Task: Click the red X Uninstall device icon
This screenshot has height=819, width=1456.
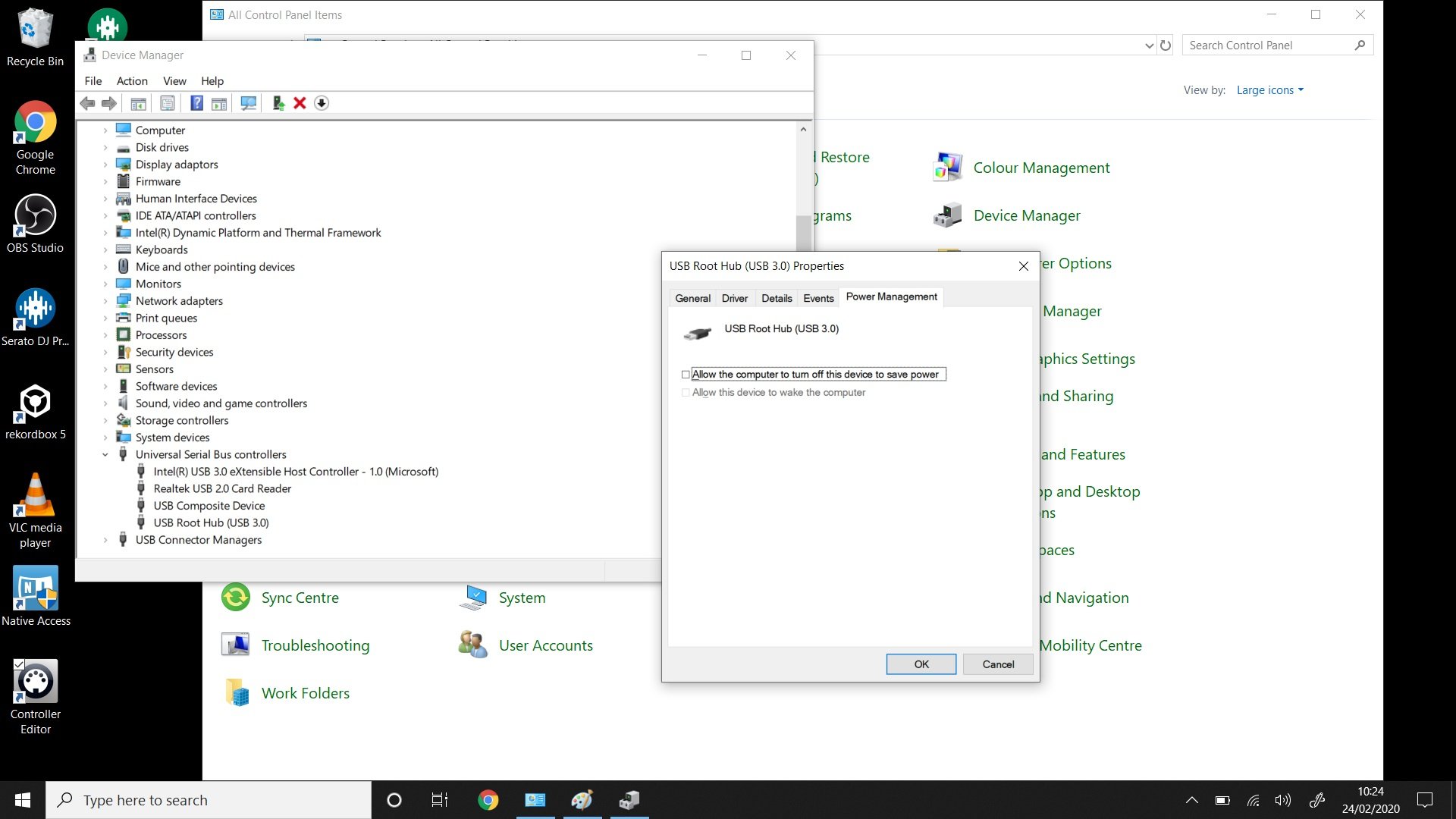Action: pos(300,103)
